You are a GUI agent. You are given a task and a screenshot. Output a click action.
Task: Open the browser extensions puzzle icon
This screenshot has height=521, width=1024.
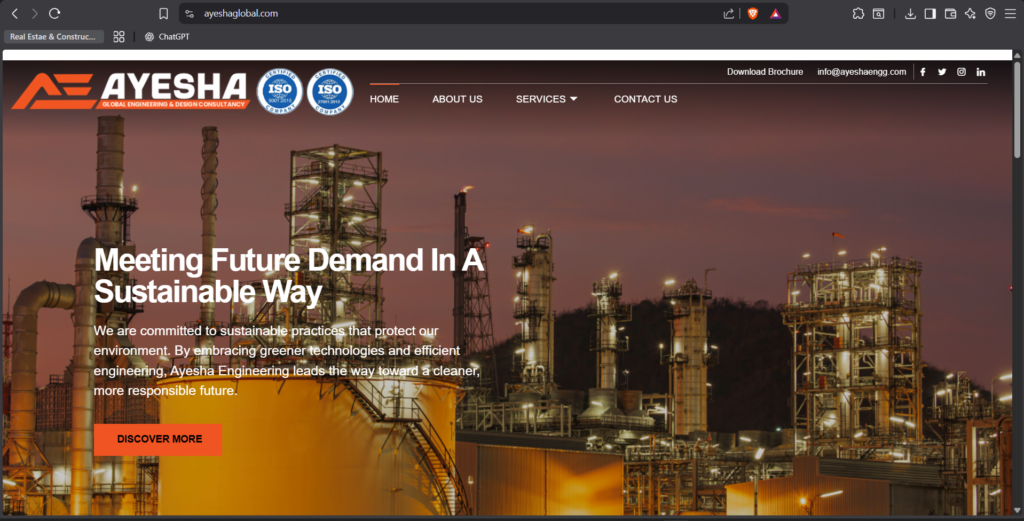(x=858, y=14)
